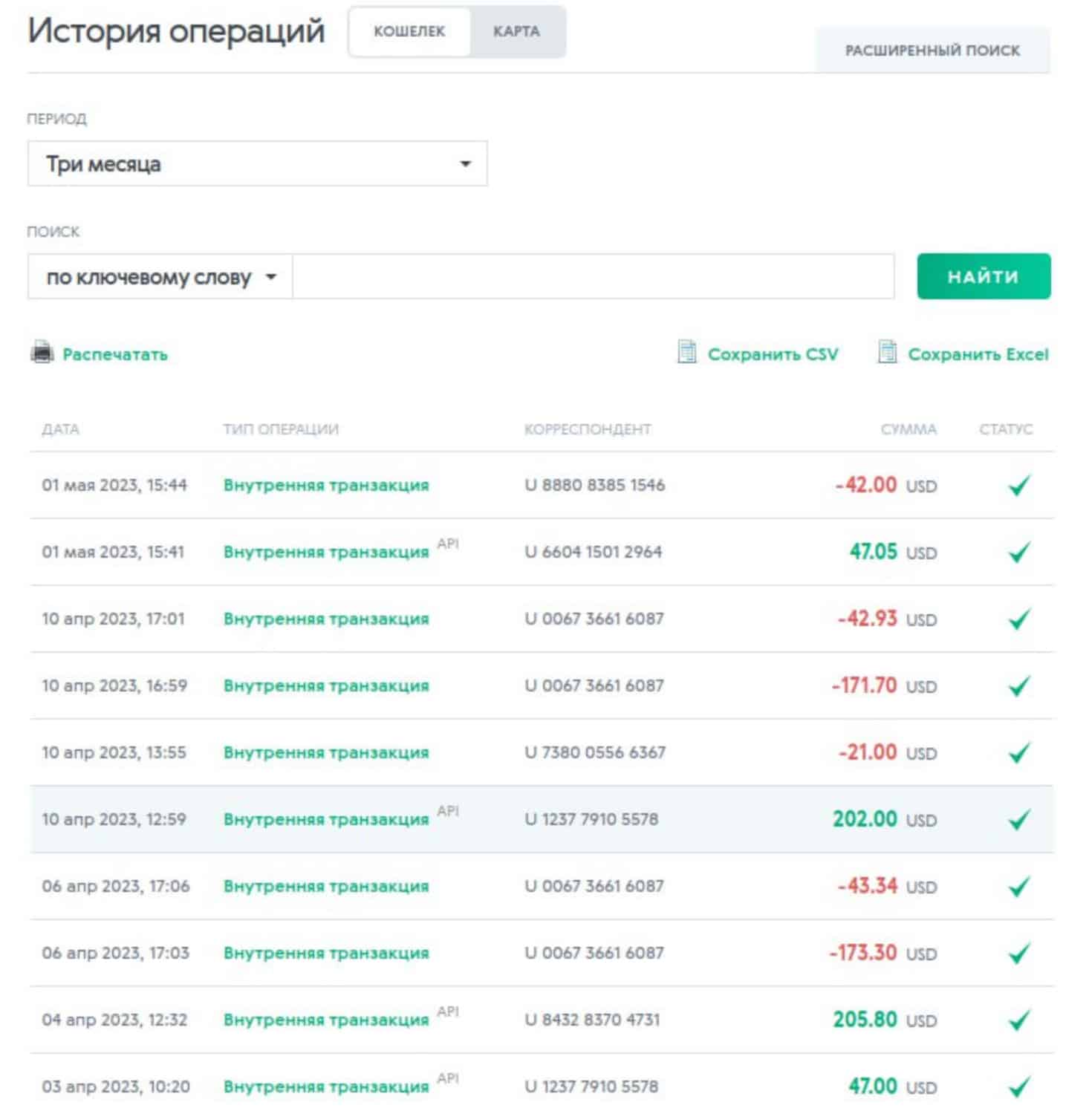Click the printer icon next to Распечатать
This screenshot has height=1111, width=1092.
tap(42, 353)
